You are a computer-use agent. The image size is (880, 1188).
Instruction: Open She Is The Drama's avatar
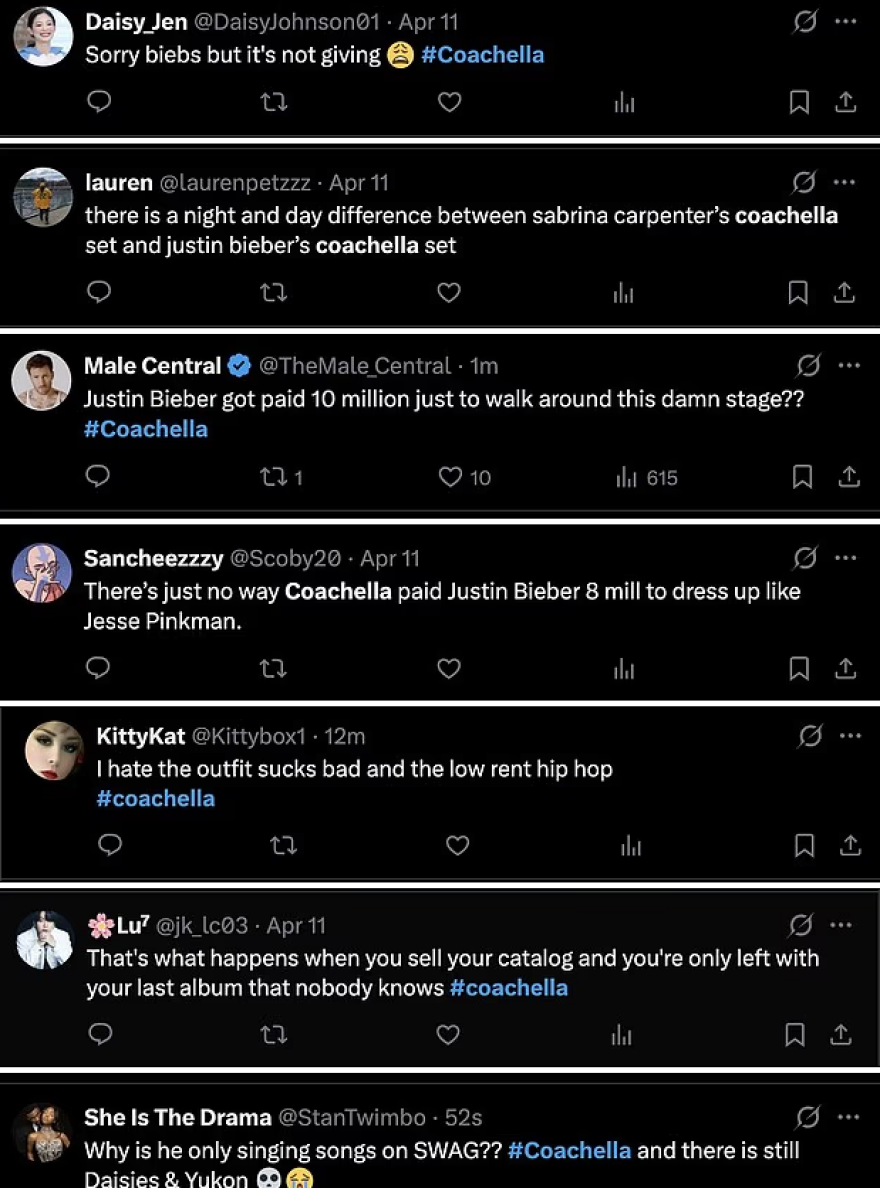[42, 1132]
